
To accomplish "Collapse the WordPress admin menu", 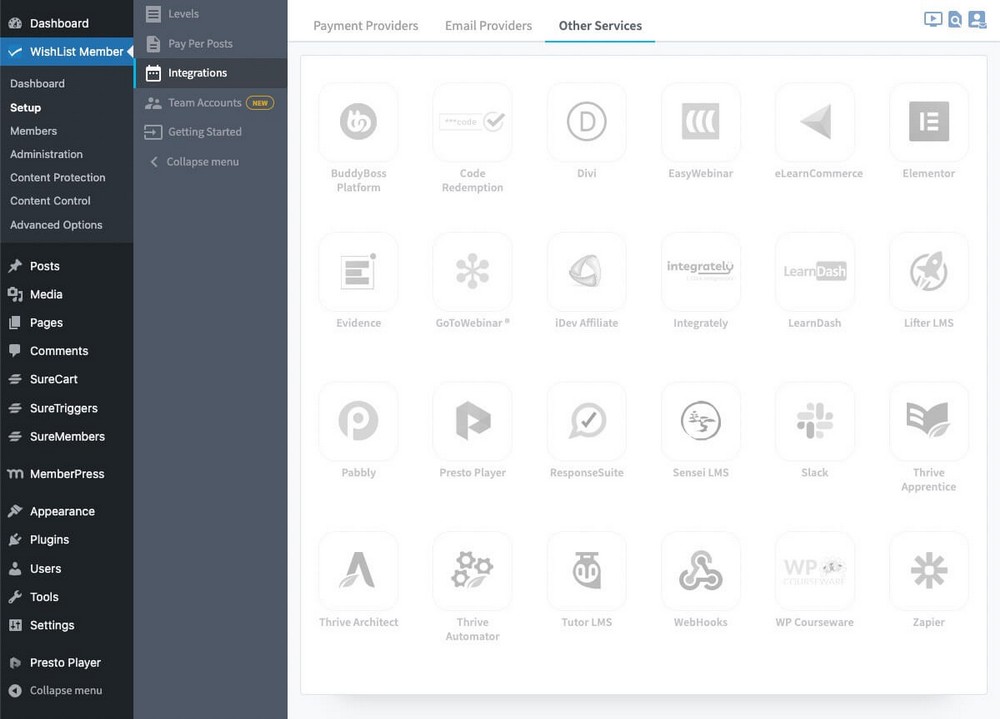I will (66, 690).
